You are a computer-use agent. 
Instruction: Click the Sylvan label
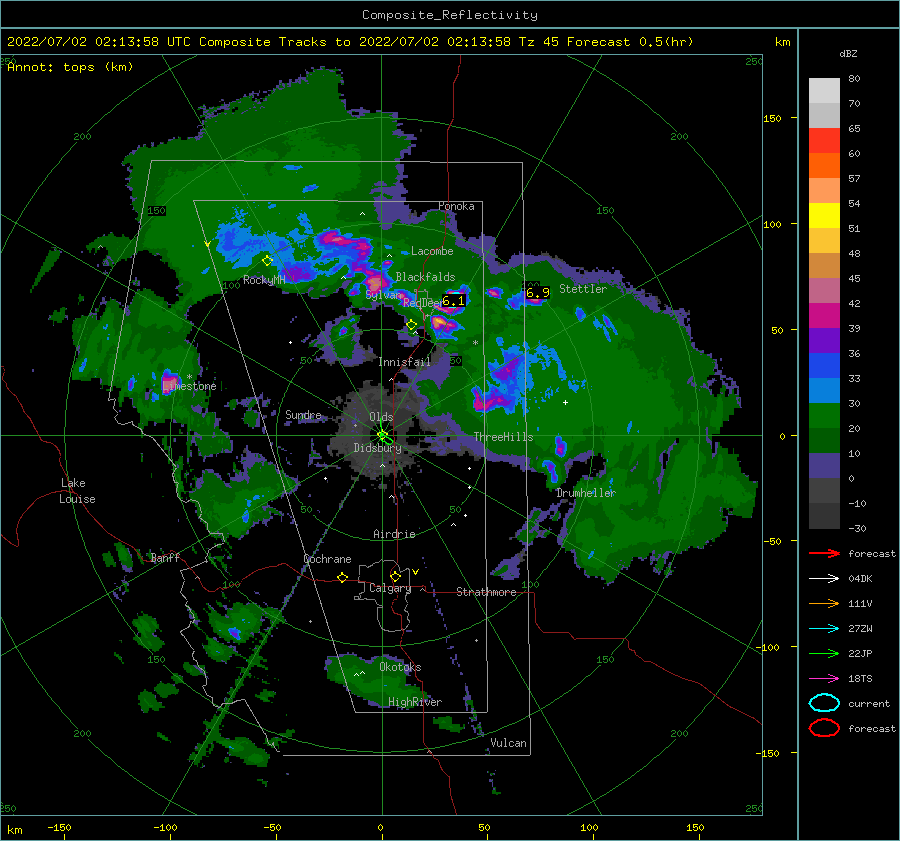[x=383, y=295]
